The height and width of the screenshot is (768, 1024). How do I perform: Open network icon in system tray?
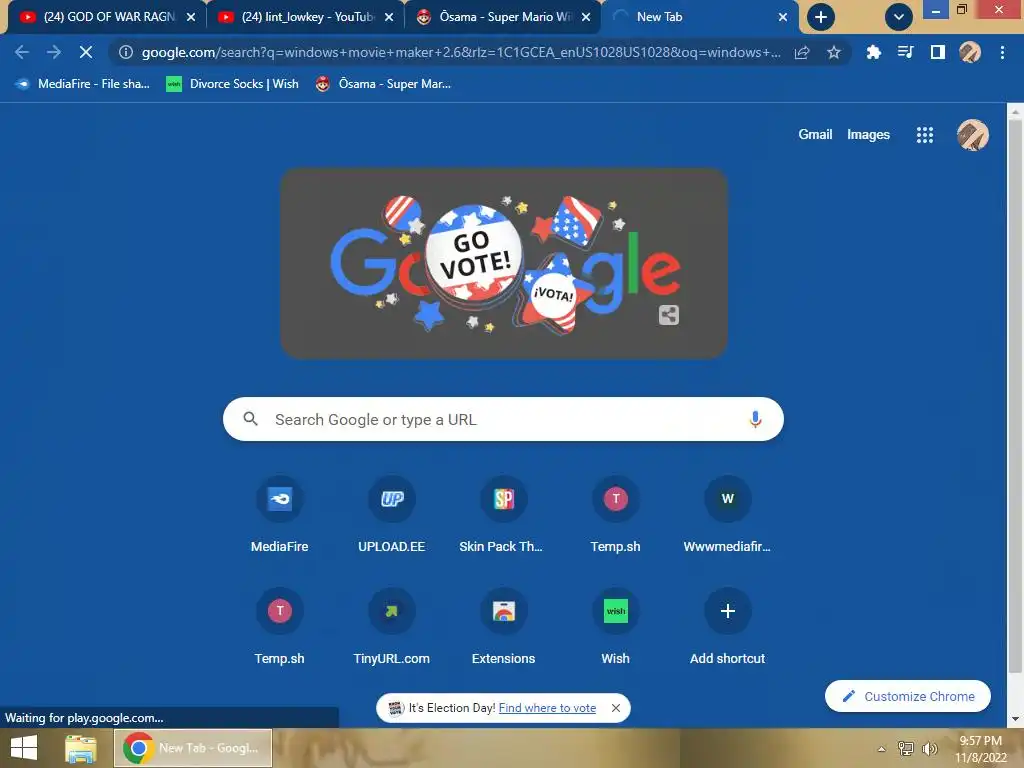[905, 748]
